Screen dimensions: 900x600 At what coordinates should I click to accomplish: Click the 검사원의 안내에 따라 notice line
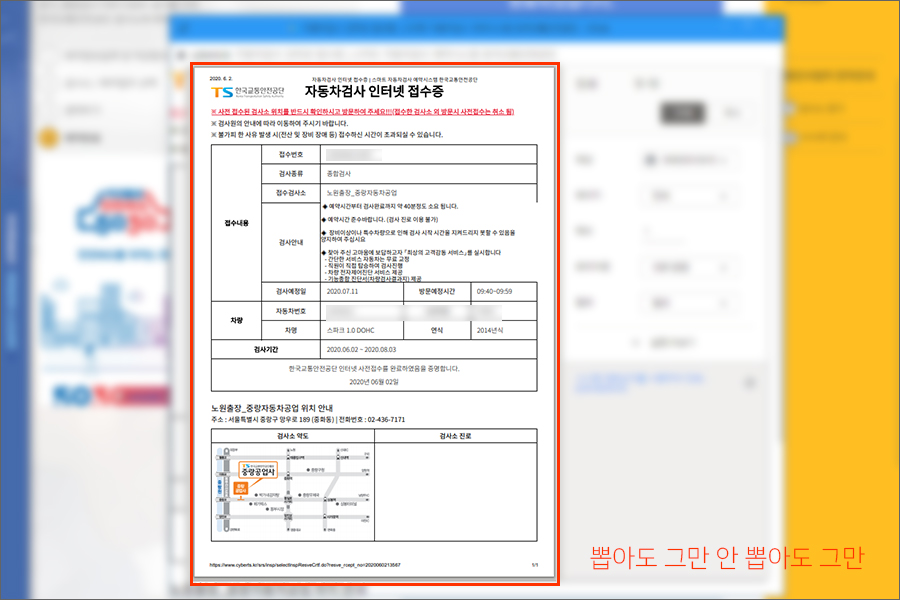(x=280, y=123)
